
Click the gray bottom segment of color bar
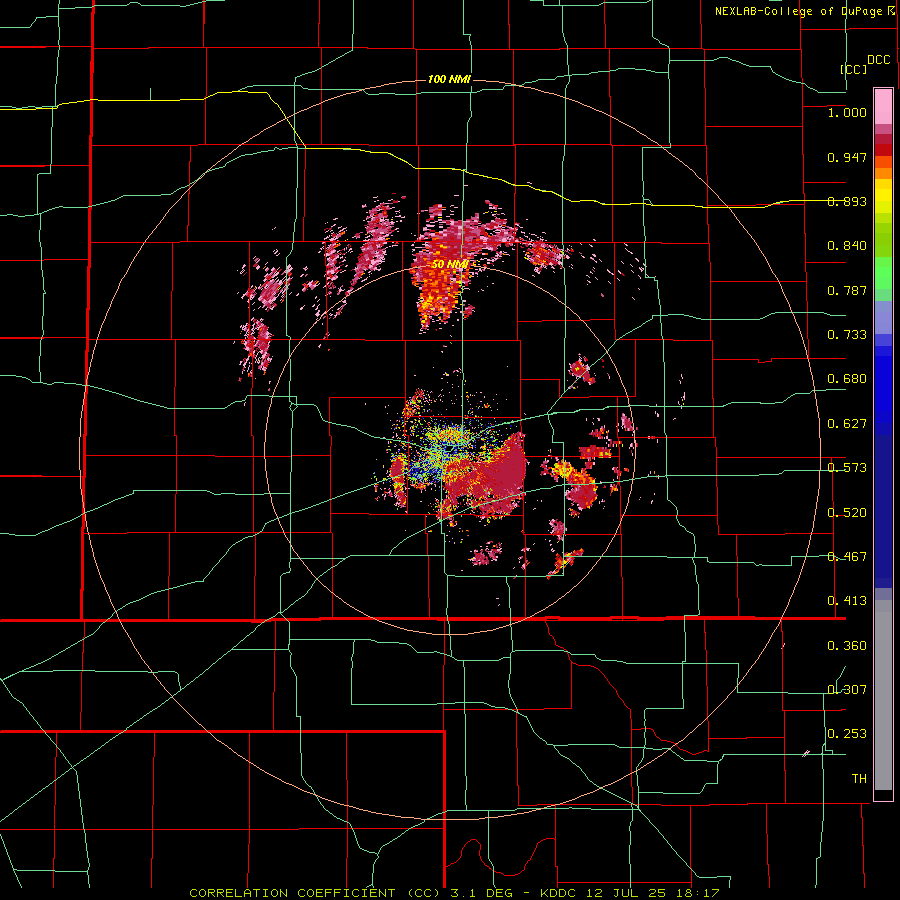click(883, 695)
